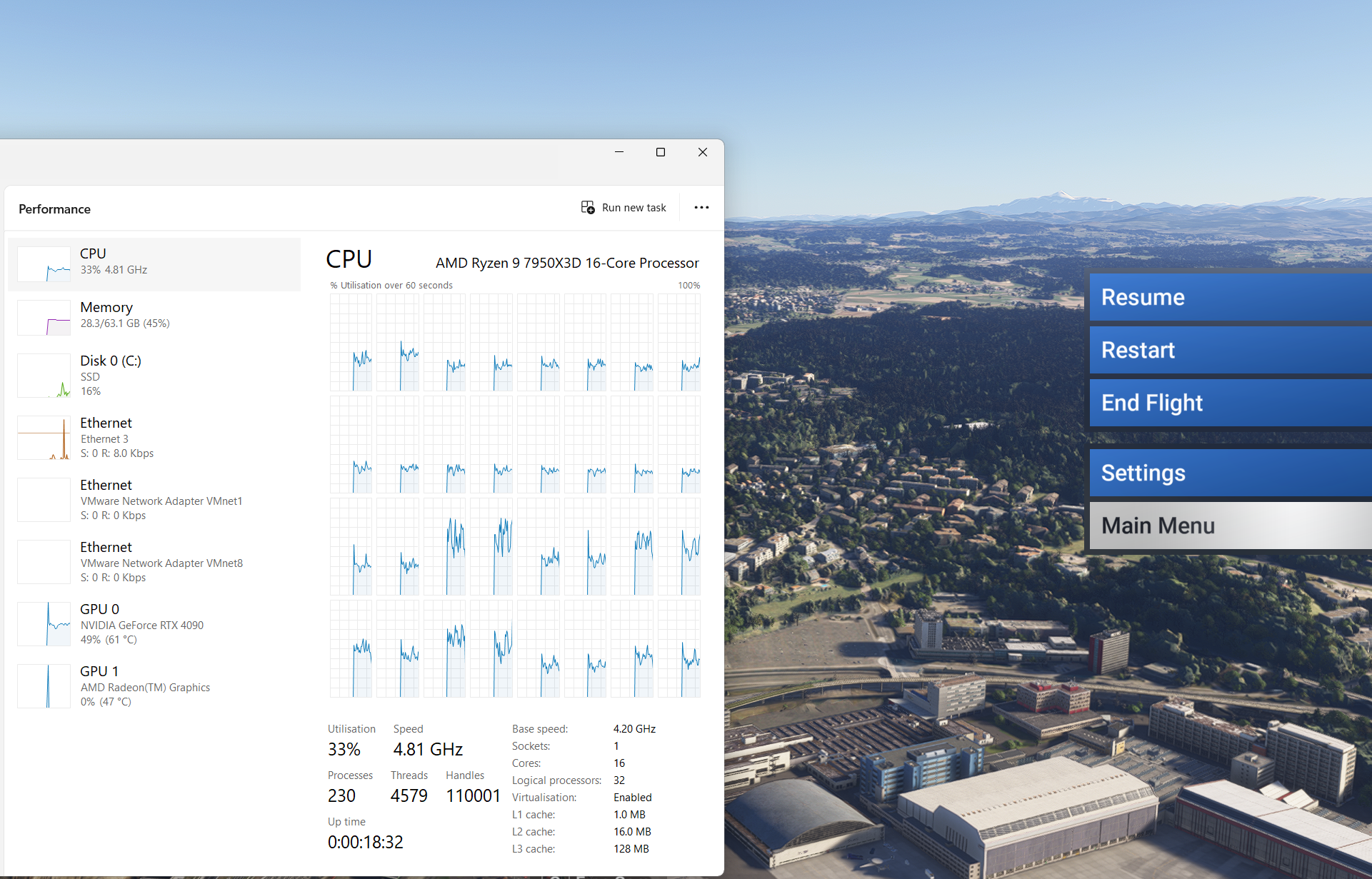Select VMware Network Adapter VMnet1 entry
The height and width of the screenshot is (879, 1372).
pyautogui.click(x=161, y=500)
